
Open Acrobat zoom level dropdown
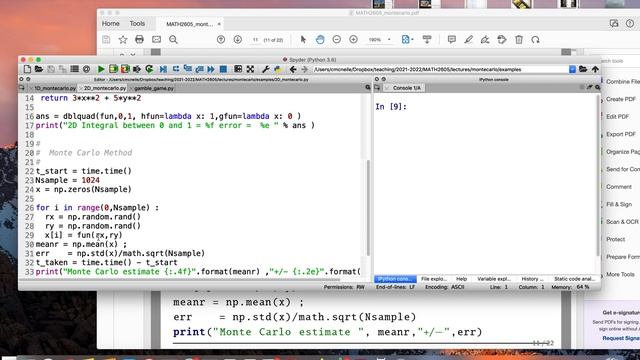pos(389,40)
